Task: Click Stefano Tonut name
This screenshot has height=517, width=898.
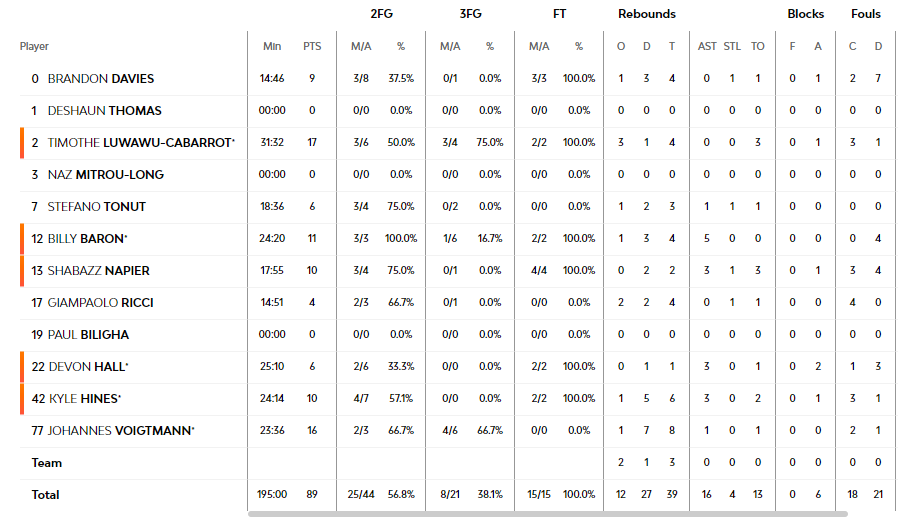Action: coord(96,207)
